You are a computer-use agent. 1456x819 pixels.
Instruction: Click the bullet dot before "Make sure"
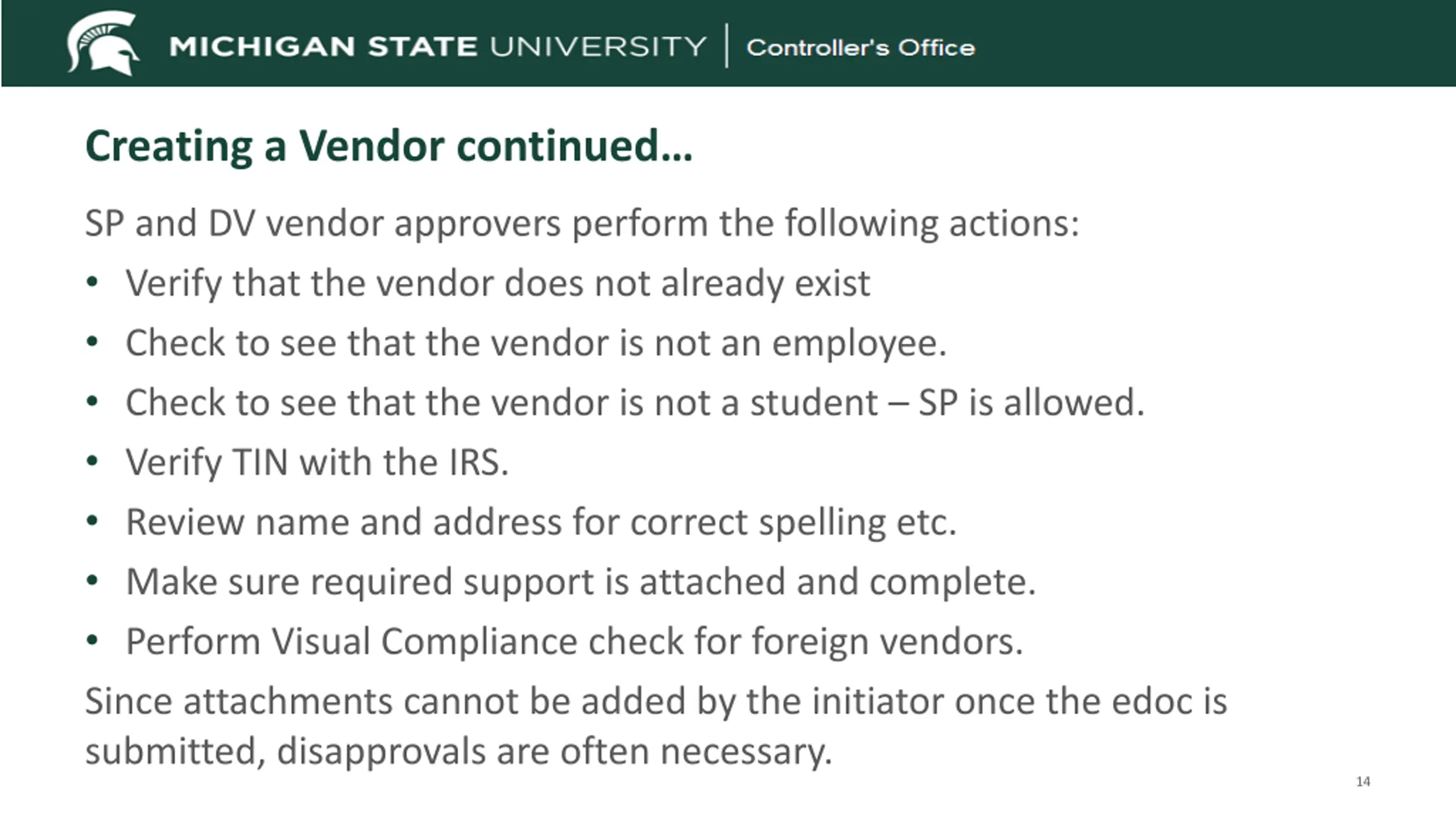coord(92,580)
